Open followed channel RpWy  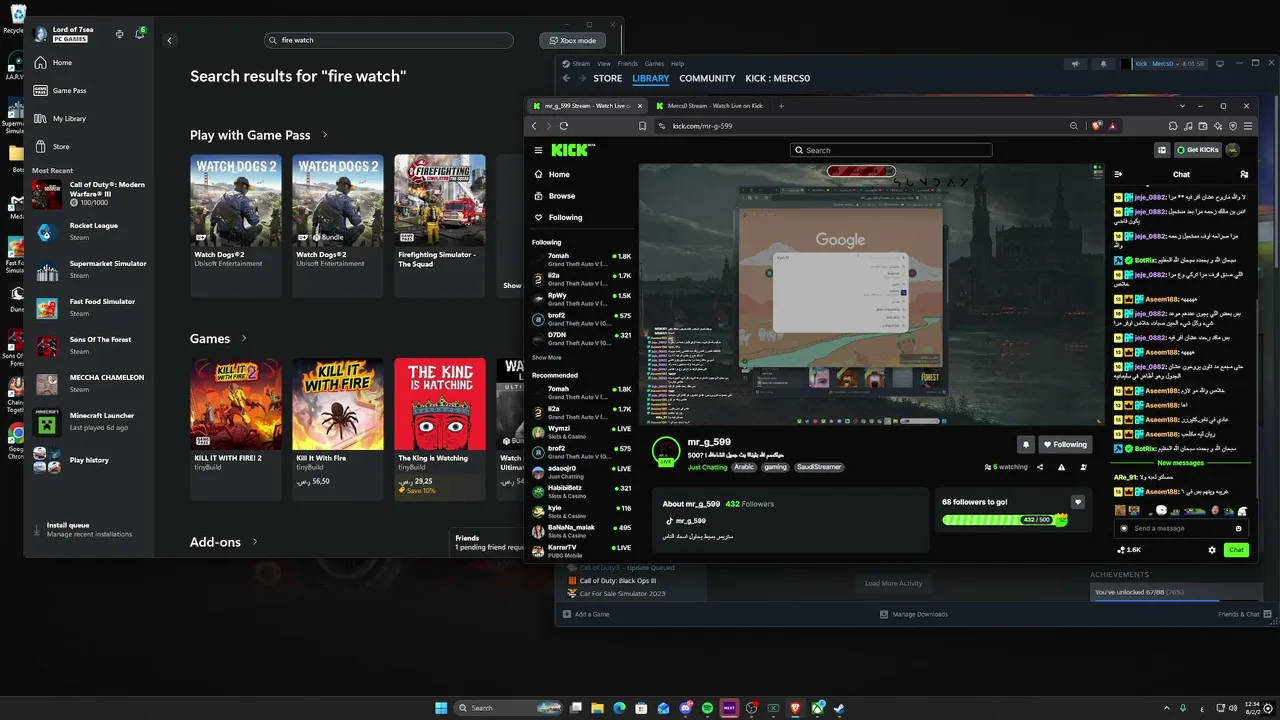pyautogui.click(x=583, y=299)
